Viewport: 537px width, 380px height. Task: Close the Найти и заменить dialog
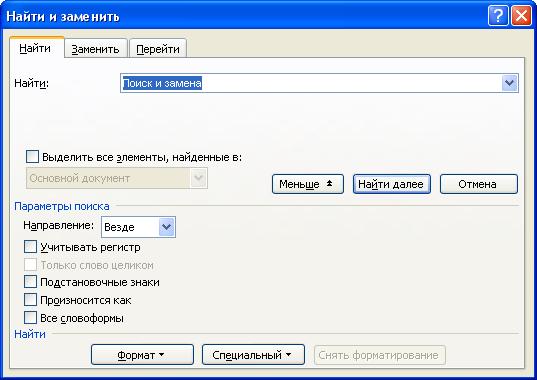coord(521,16)
